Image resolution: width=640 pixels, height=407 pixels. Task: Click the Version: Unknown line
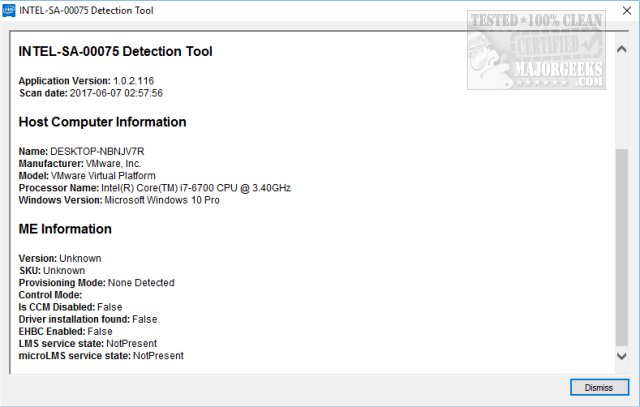[60, 258]
